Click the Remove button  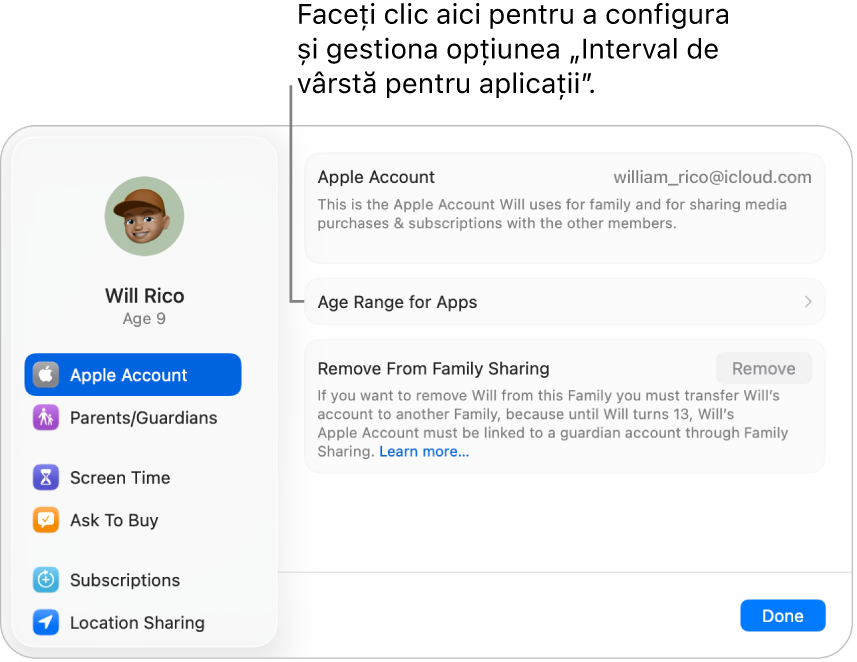pos(763,367)
